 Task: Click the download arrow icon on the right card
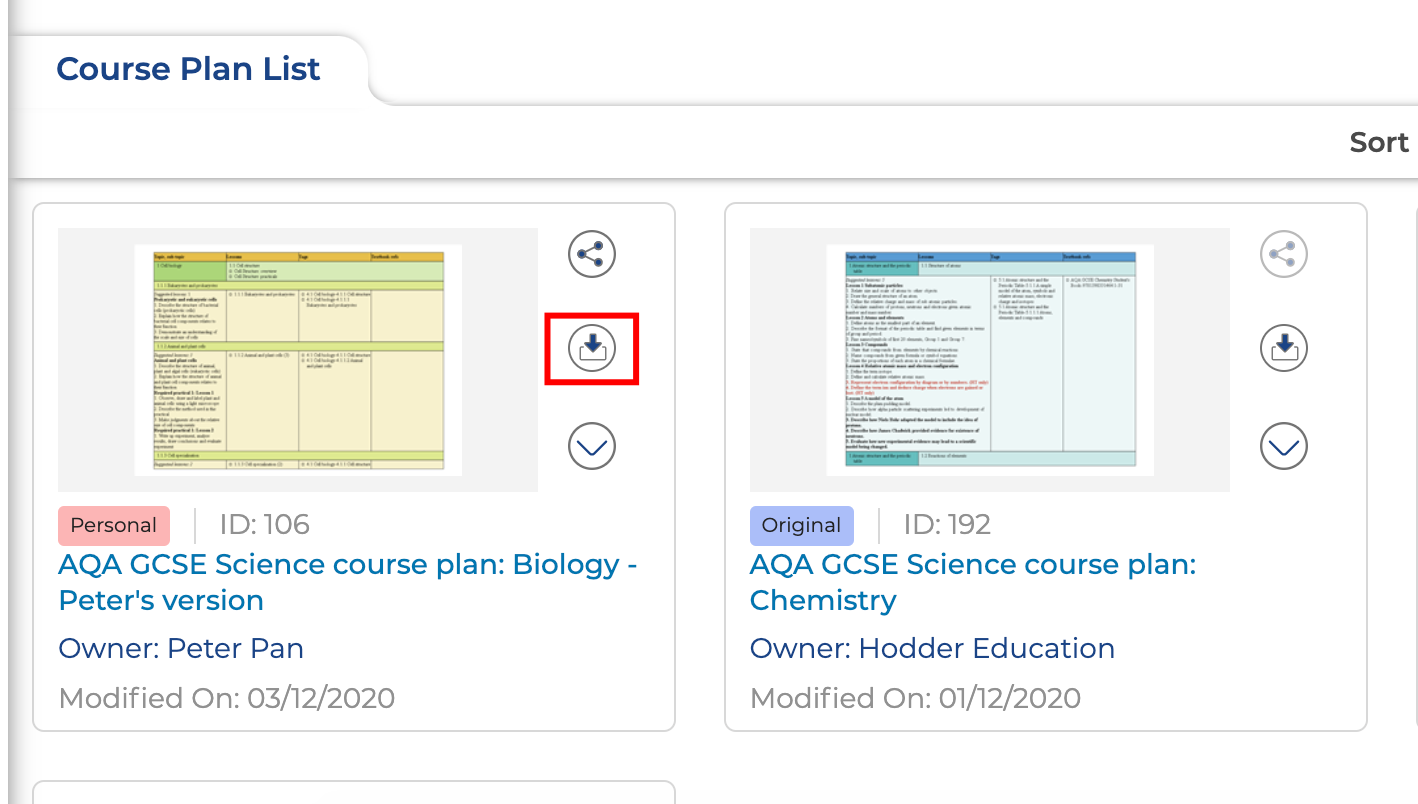point(1283,348)
